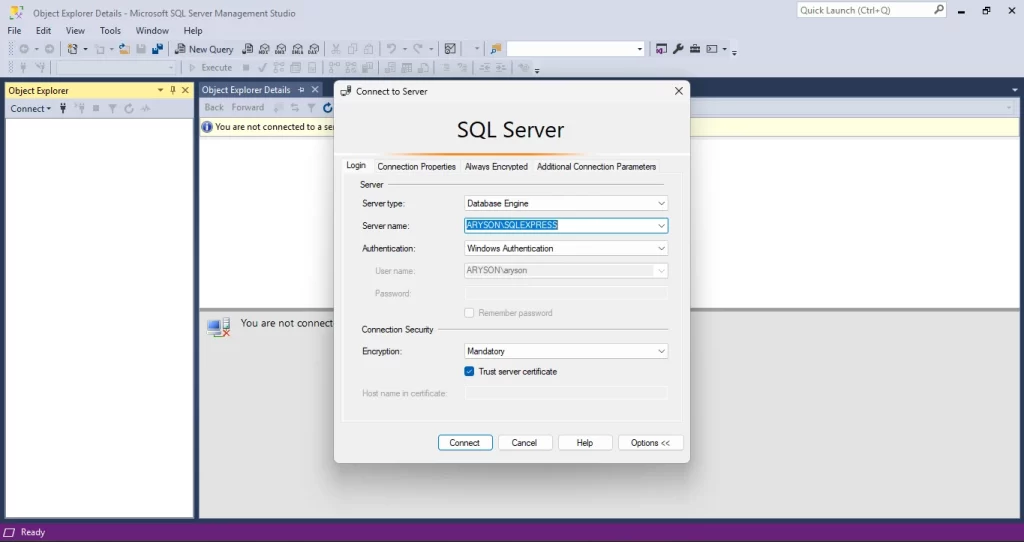Click the Save All icon in toolbar
Image resolution: width=1024 pixels, height=542 pixels.
[157, 49]
